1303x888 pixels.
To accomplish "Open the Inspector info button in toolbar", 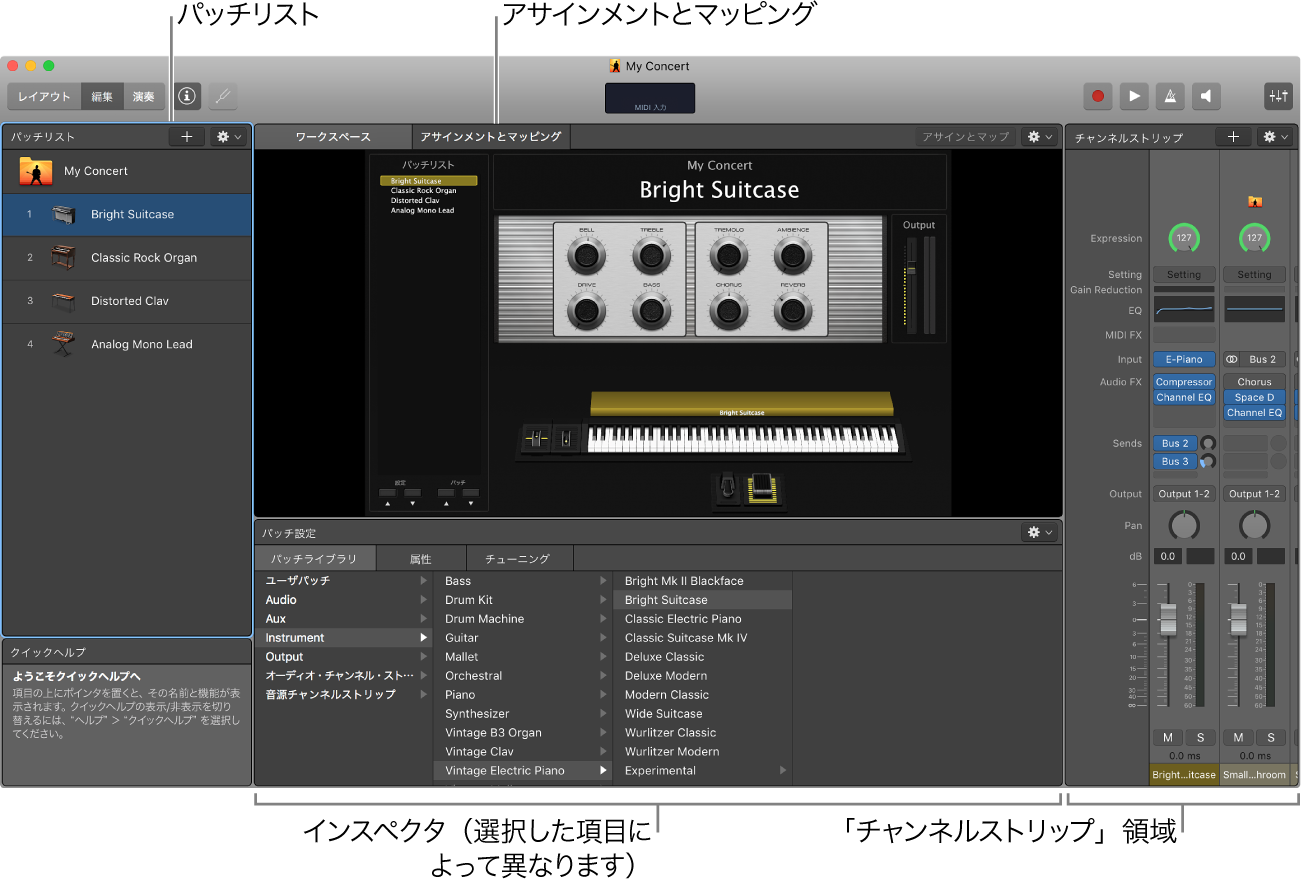I will coord(188,96).
